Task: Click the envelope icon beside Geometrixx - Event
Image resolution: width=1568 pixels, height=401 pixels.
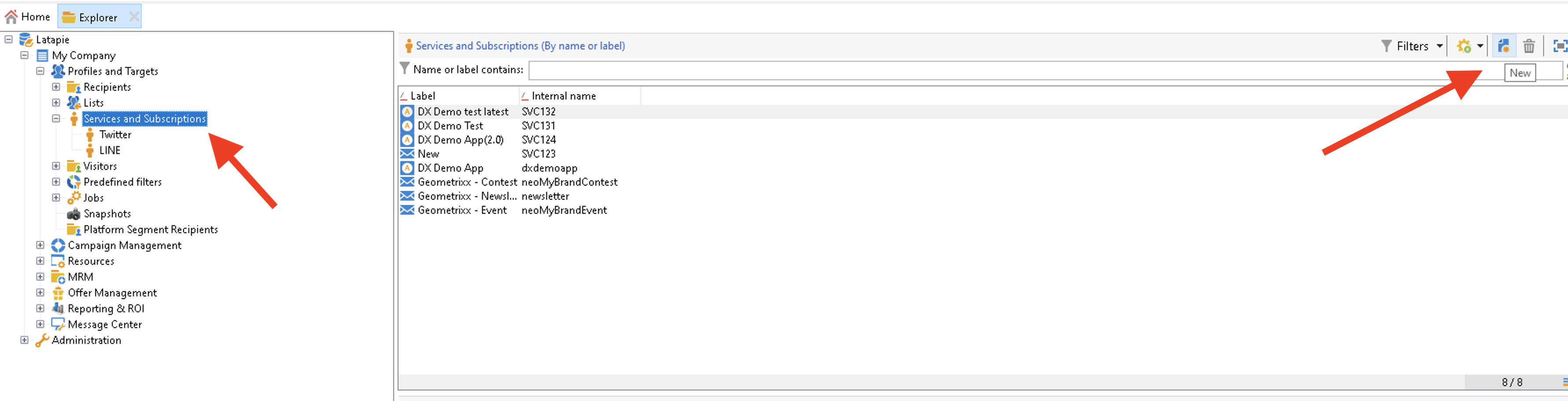Action: 407,210
